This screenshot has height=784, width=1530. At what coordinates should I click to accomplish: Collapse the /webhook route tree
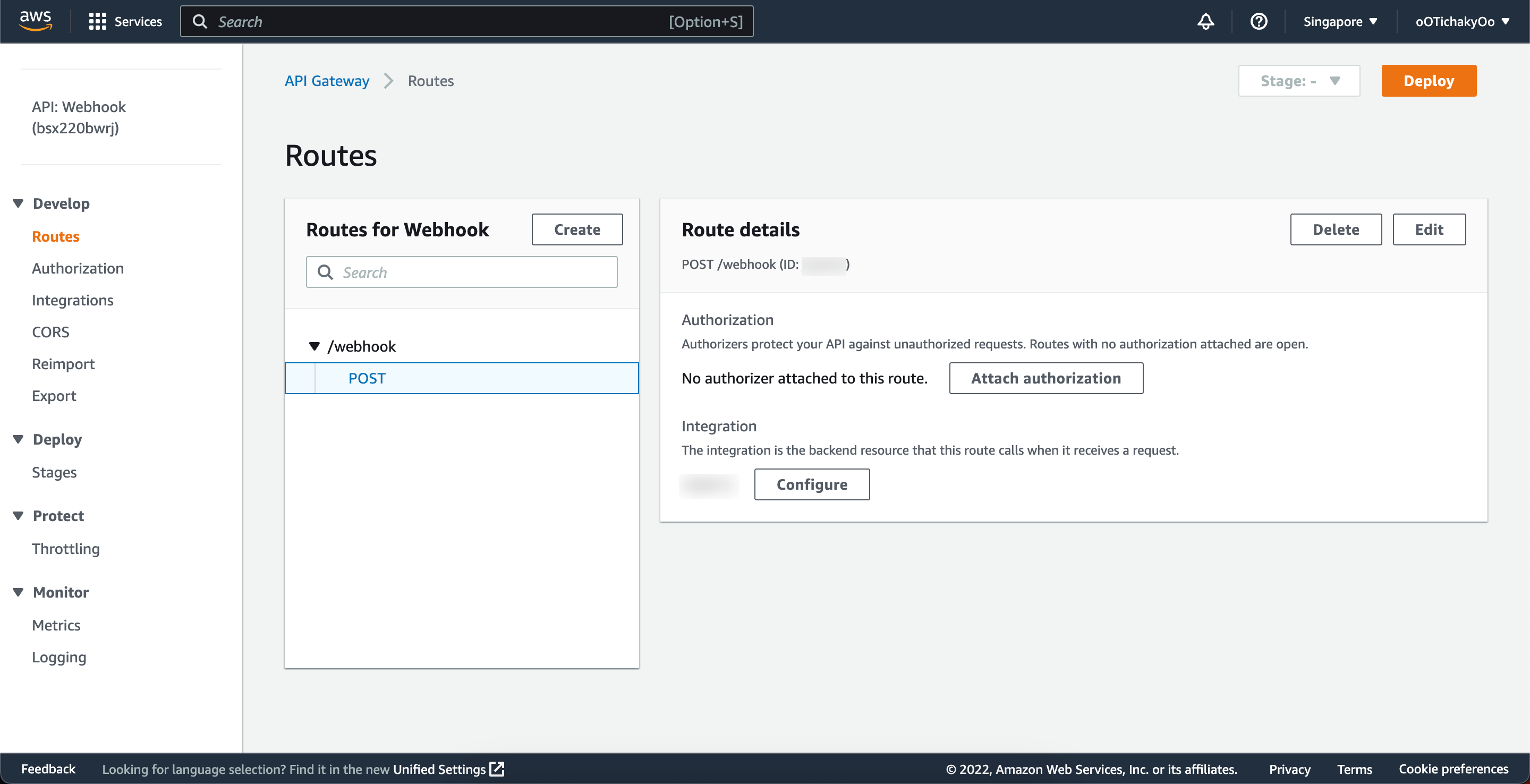[x=315, y=346]
